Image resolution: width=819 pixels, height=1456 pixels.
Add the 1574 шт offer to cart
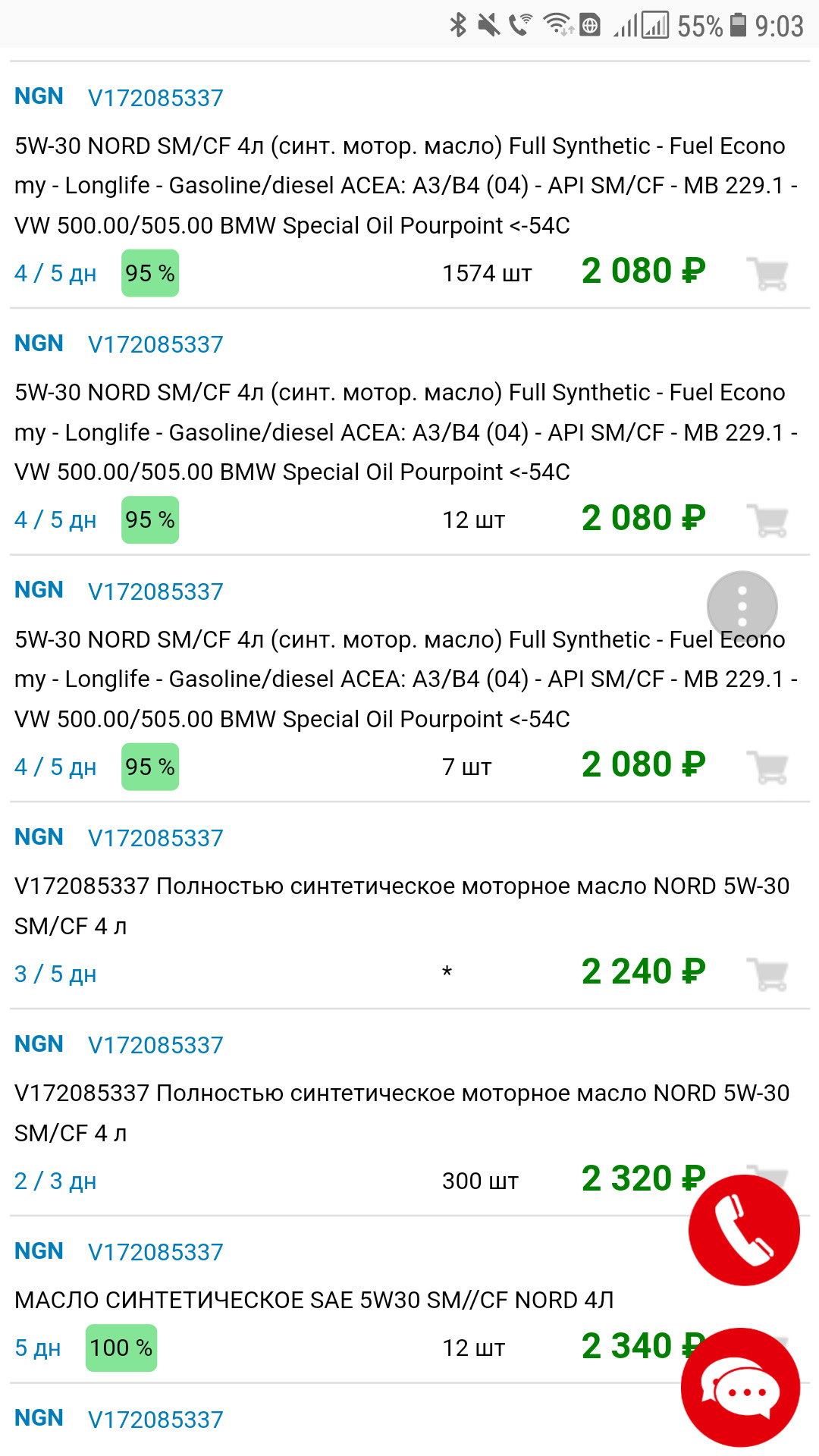coord(767,274)
